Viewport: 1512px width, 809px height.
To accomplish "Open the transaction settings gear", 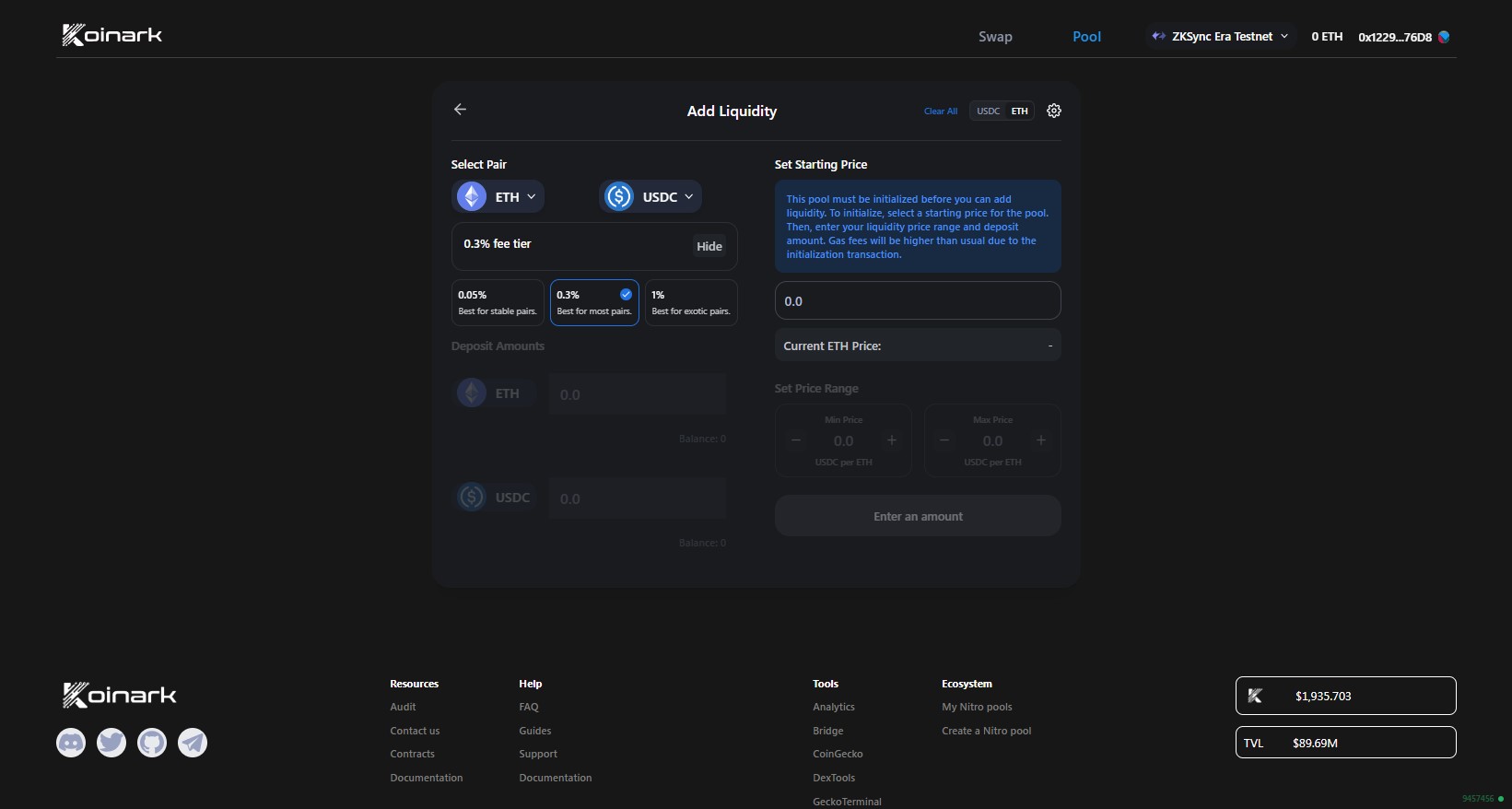I will 1054,111.
